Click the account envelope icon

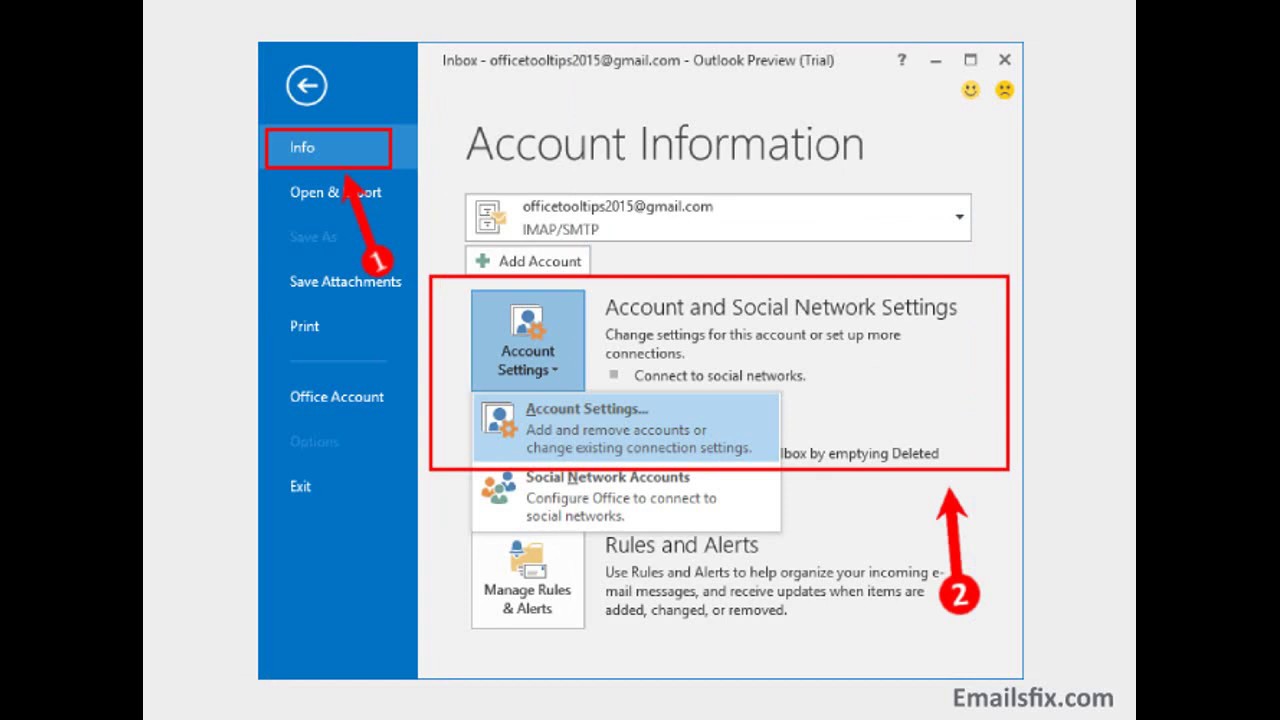pyautogui.click(x=490, y=217)
